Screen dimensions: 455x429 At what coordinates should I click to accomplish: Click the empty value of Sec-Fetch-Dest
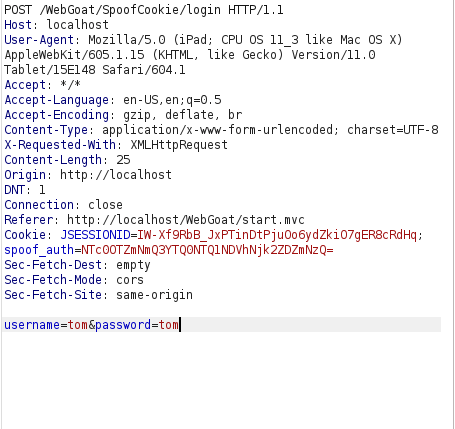(x=133, y=265)
